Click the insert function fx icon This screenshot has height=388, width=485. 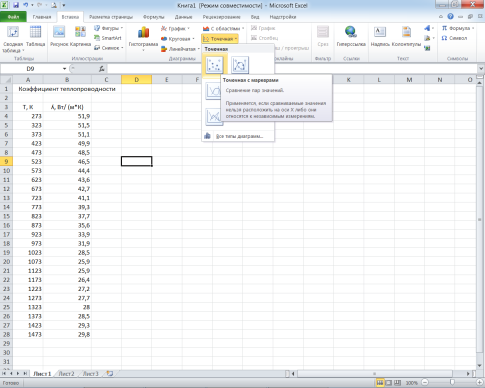102,69
